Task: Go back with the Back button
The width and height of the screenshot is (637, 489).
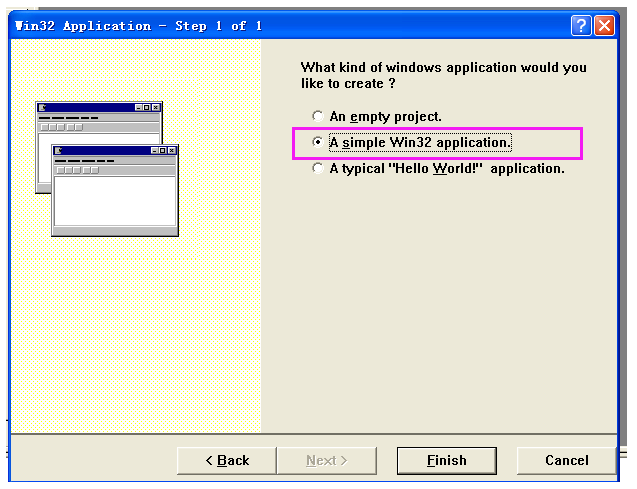Action: pos(227,461)
